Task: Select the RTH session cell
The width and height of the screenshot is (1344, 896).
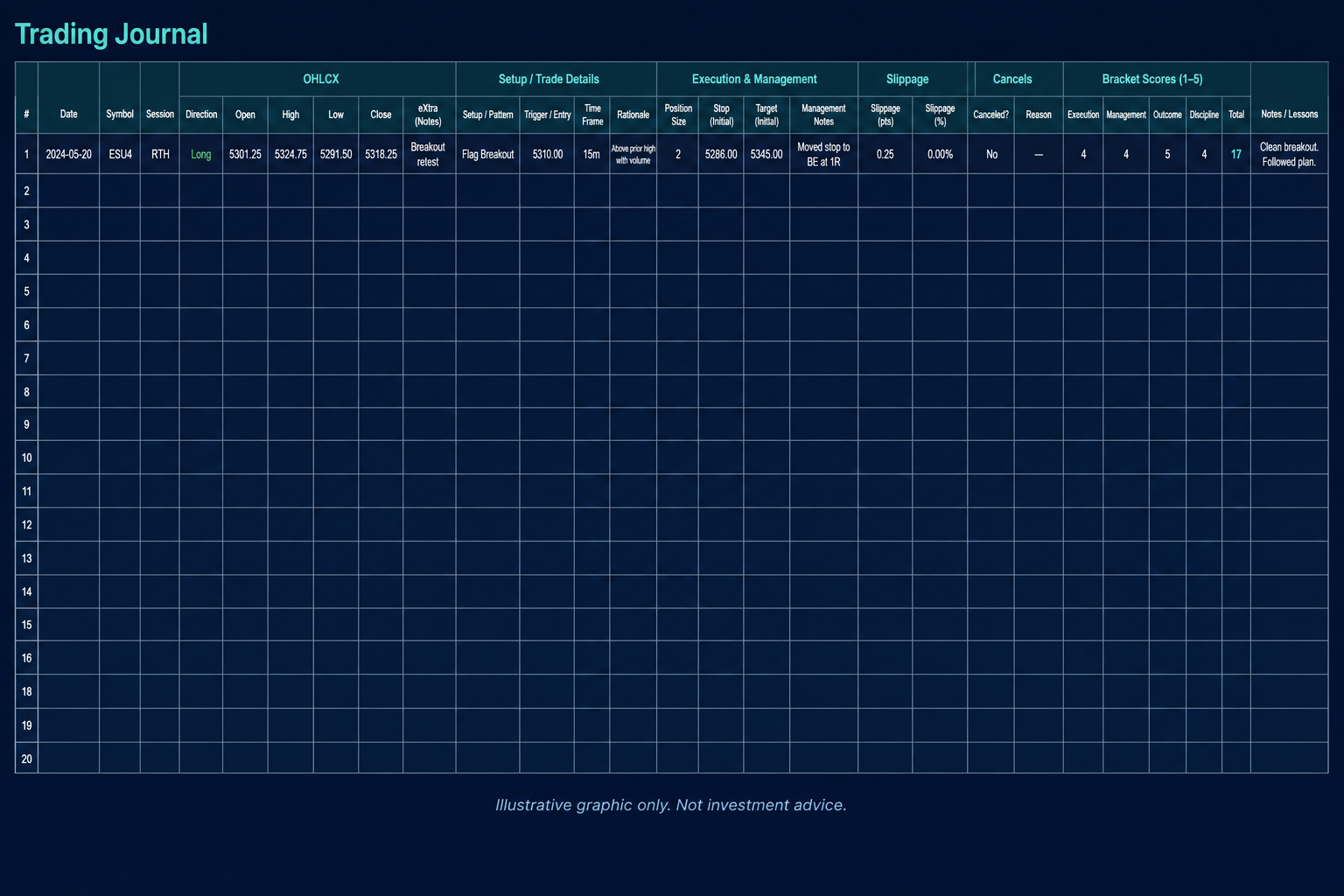Action: point(160,154)
